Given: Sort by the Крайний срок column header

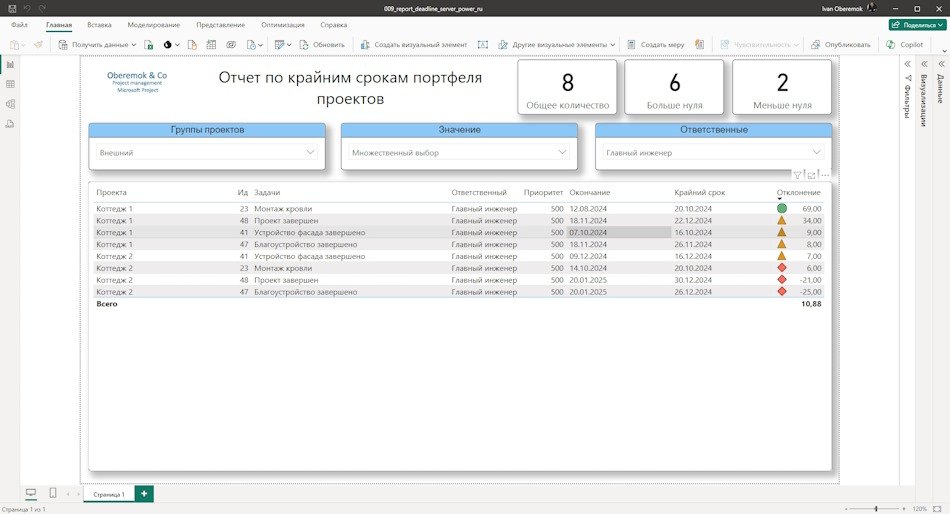Looking at the screenshot, I should coord(700,193).
